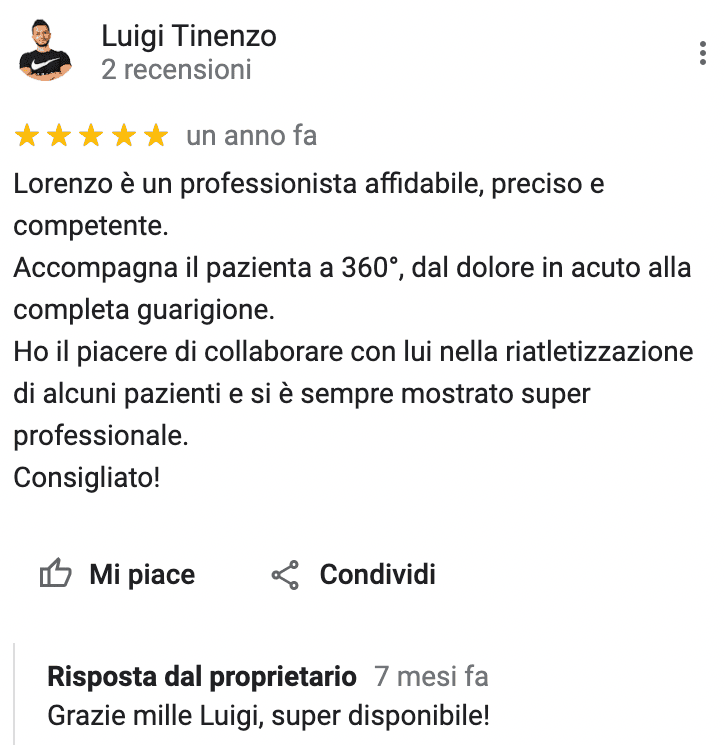This screenshot has height=745, width=725.
Task: Open the three-dot review options menu
Action: click(702, 53)
